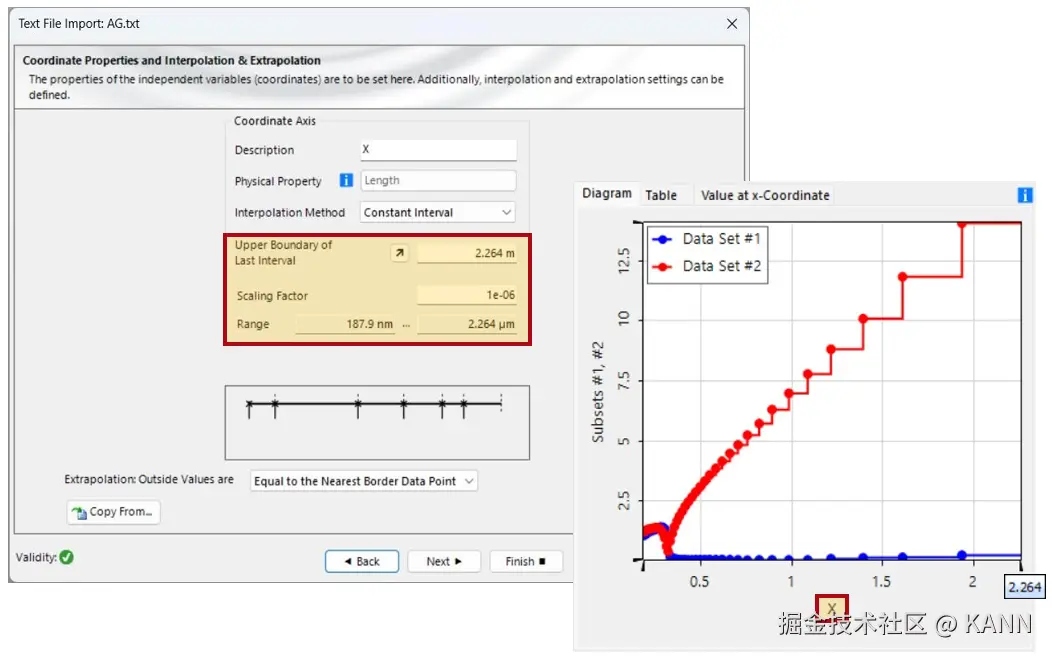Click the Range upper value 2.264 µm

click(467, 324)
